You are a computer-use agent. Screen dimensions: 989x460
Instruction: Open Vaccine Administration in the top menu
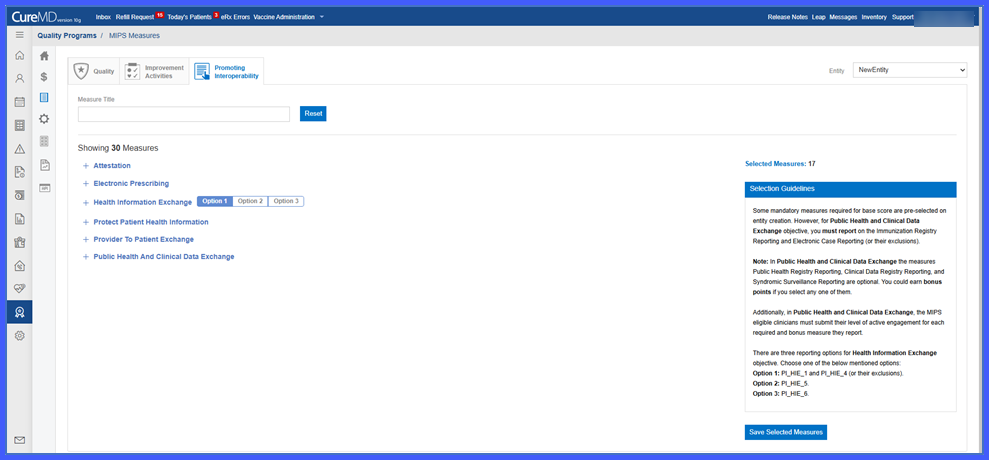(x=284, y=17)
